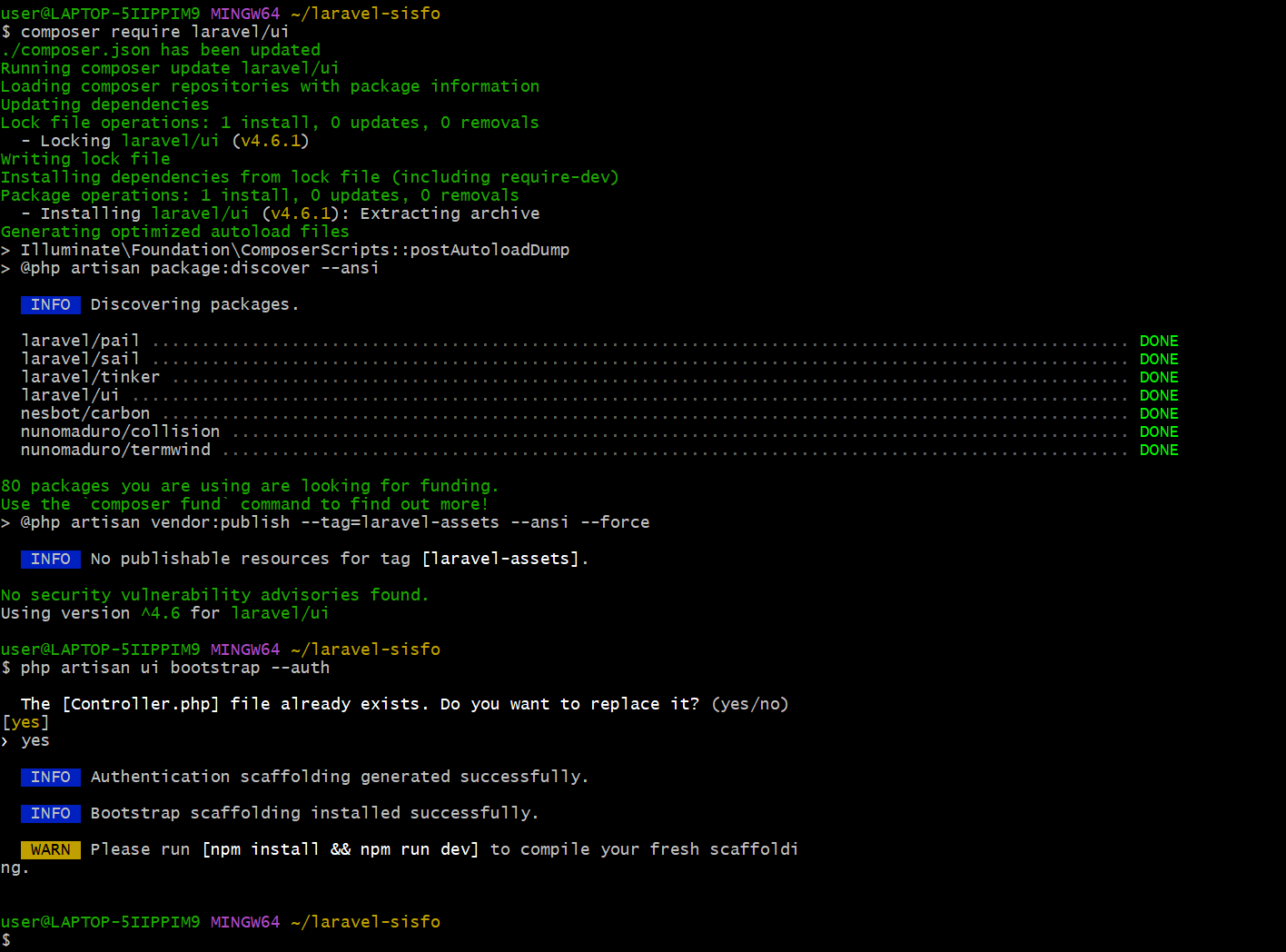Click the DONE status for laravel/pail
Image resolution: width=1286 pixels, height=952 pixels.
point(1158,341)
